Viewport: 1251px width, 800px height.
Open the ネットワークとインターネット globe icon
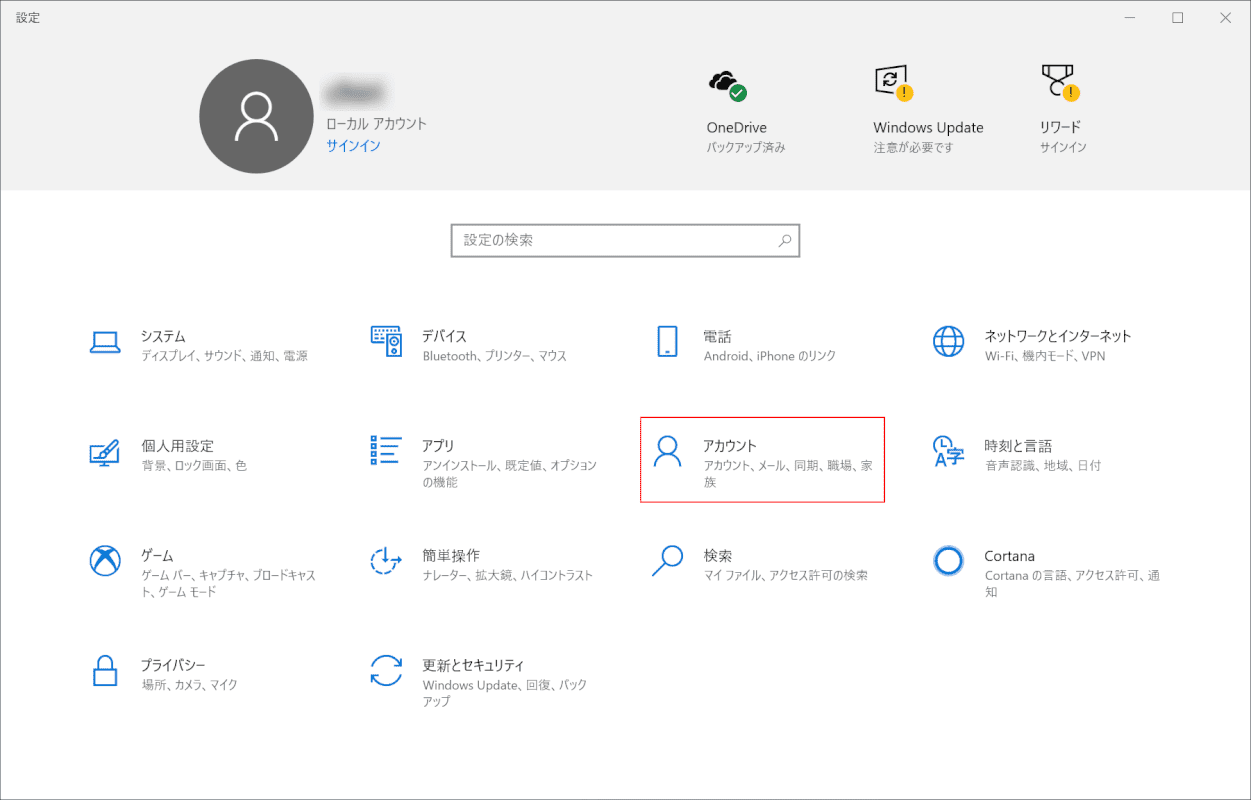pos(948,341)
